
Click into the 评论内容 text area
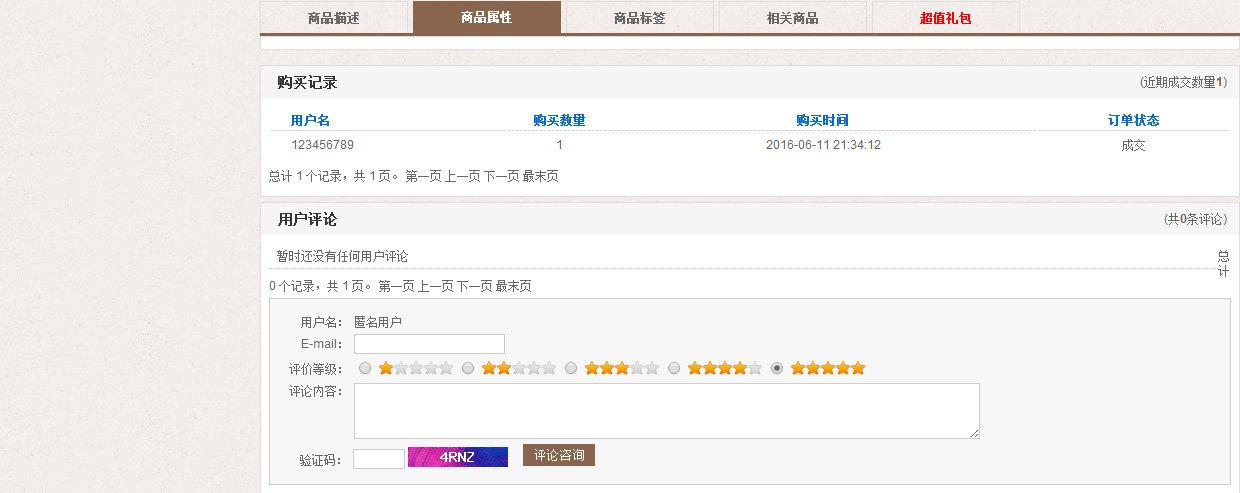click(667, 411)
